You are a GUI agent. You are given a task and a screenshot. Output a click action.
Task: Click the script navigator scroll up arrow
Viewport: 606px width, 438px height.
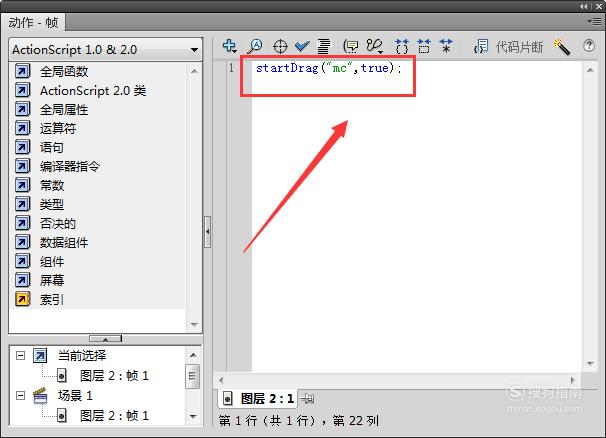(x=193, y=355)
